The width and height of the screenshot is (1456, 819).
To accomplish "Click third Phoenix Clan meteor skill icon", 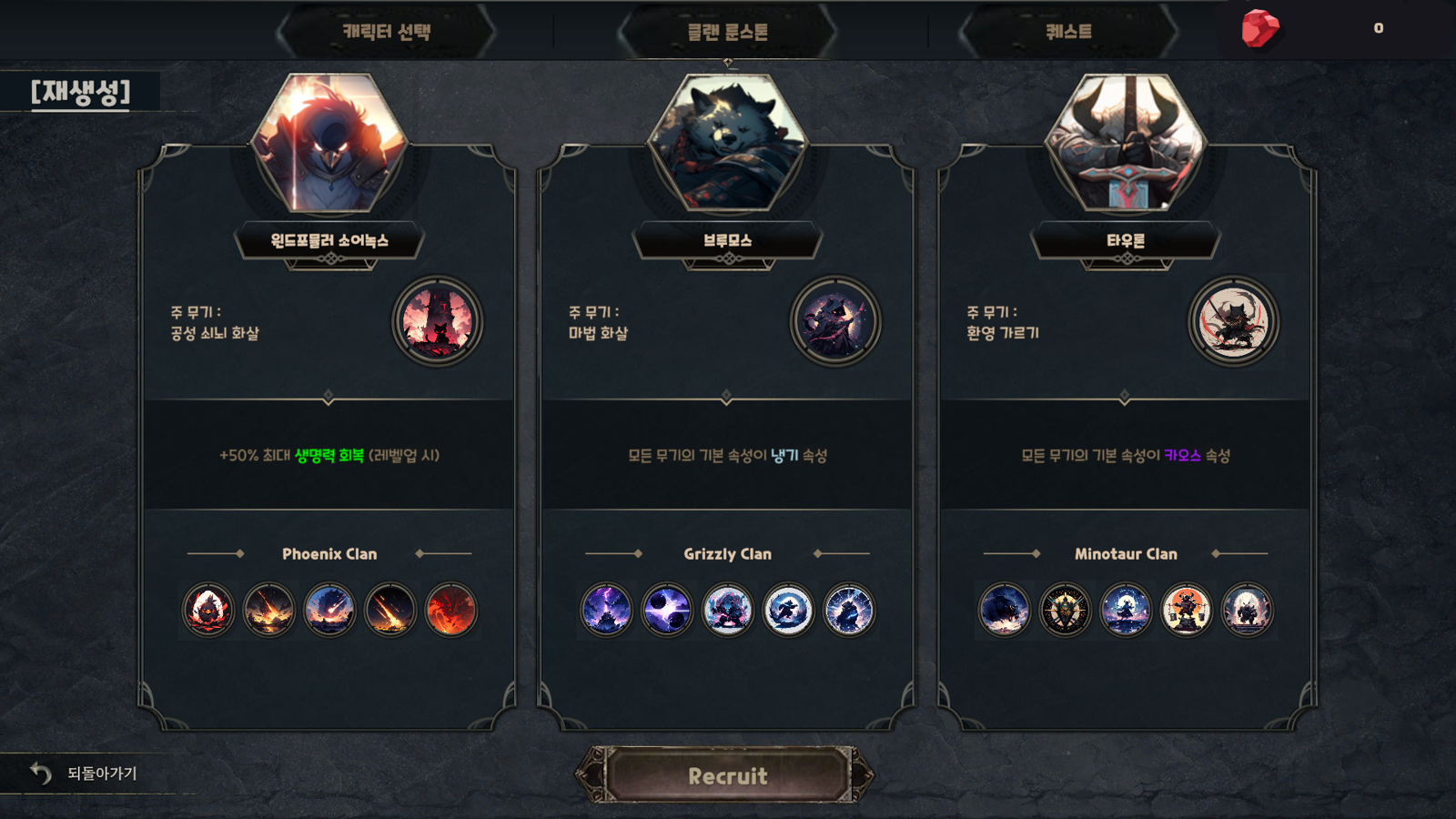I will [x=329, y=609].
